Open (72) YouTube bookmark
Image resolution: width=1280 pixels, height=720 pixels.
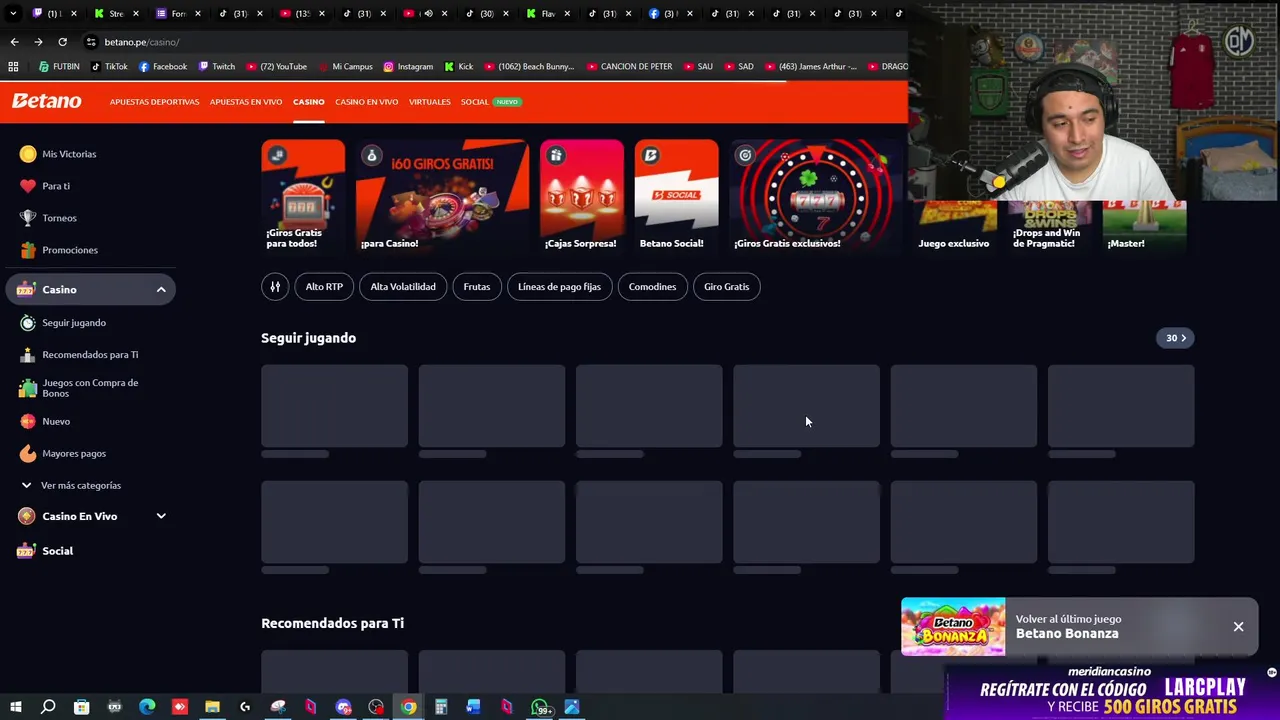click(277, 67)
